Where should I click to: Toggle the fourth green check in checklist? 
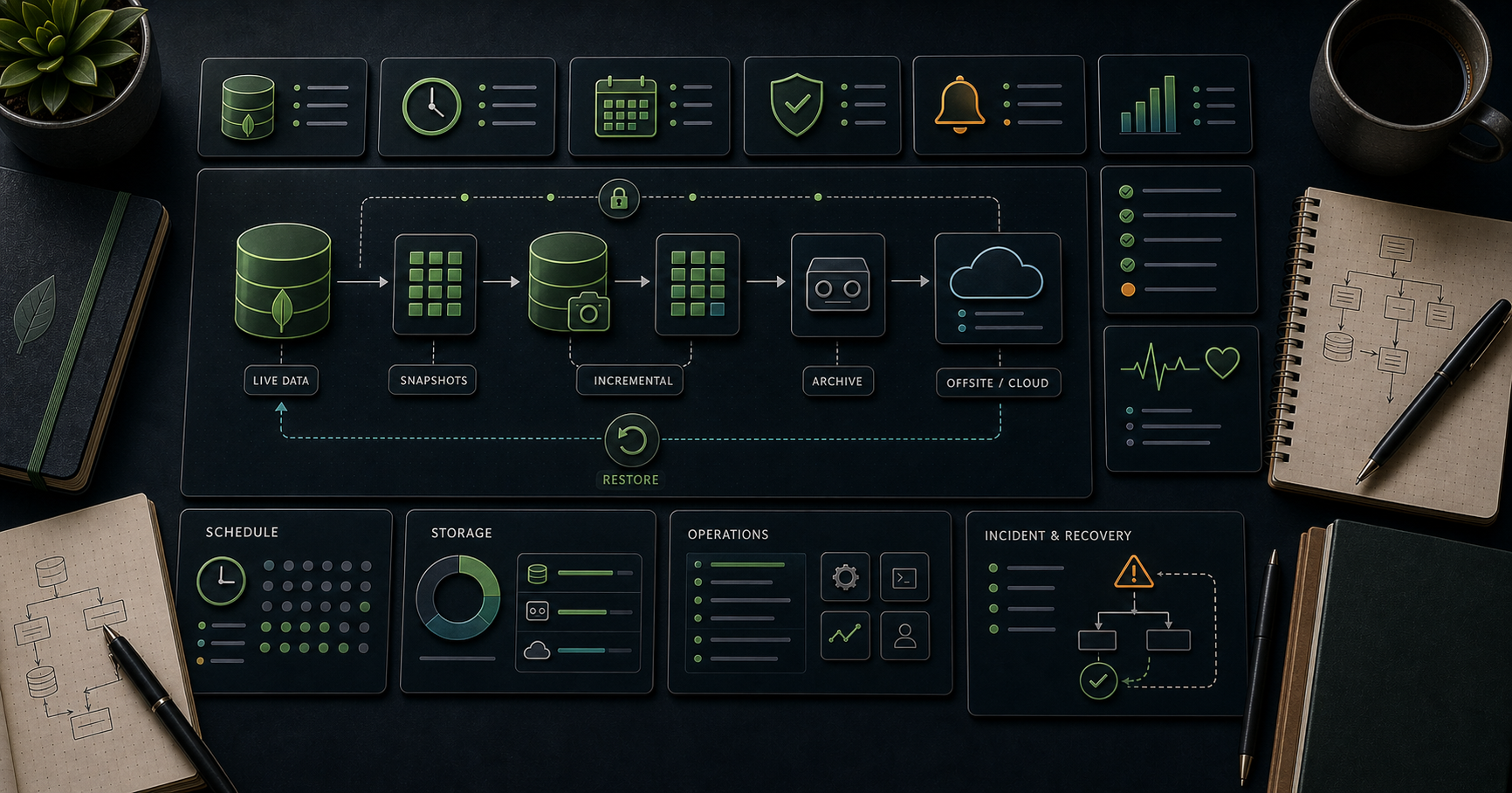pyautogui.click(x=1127, y=265)
